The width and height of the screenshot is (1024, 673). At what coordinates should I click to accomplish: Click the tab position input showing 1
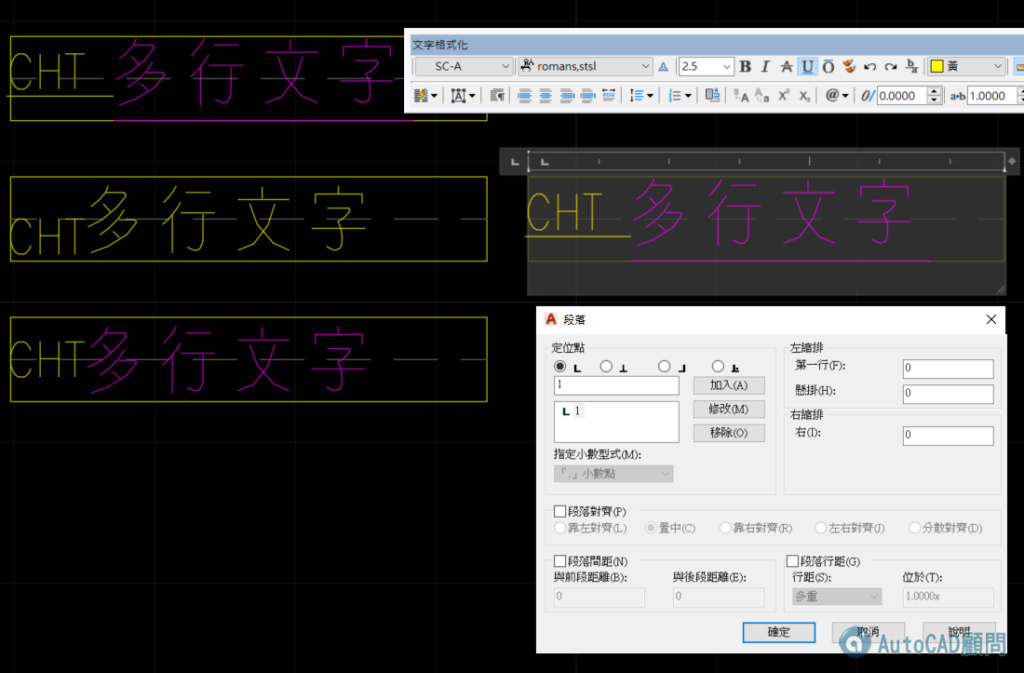pyautogui.click(x=616, y=385)
